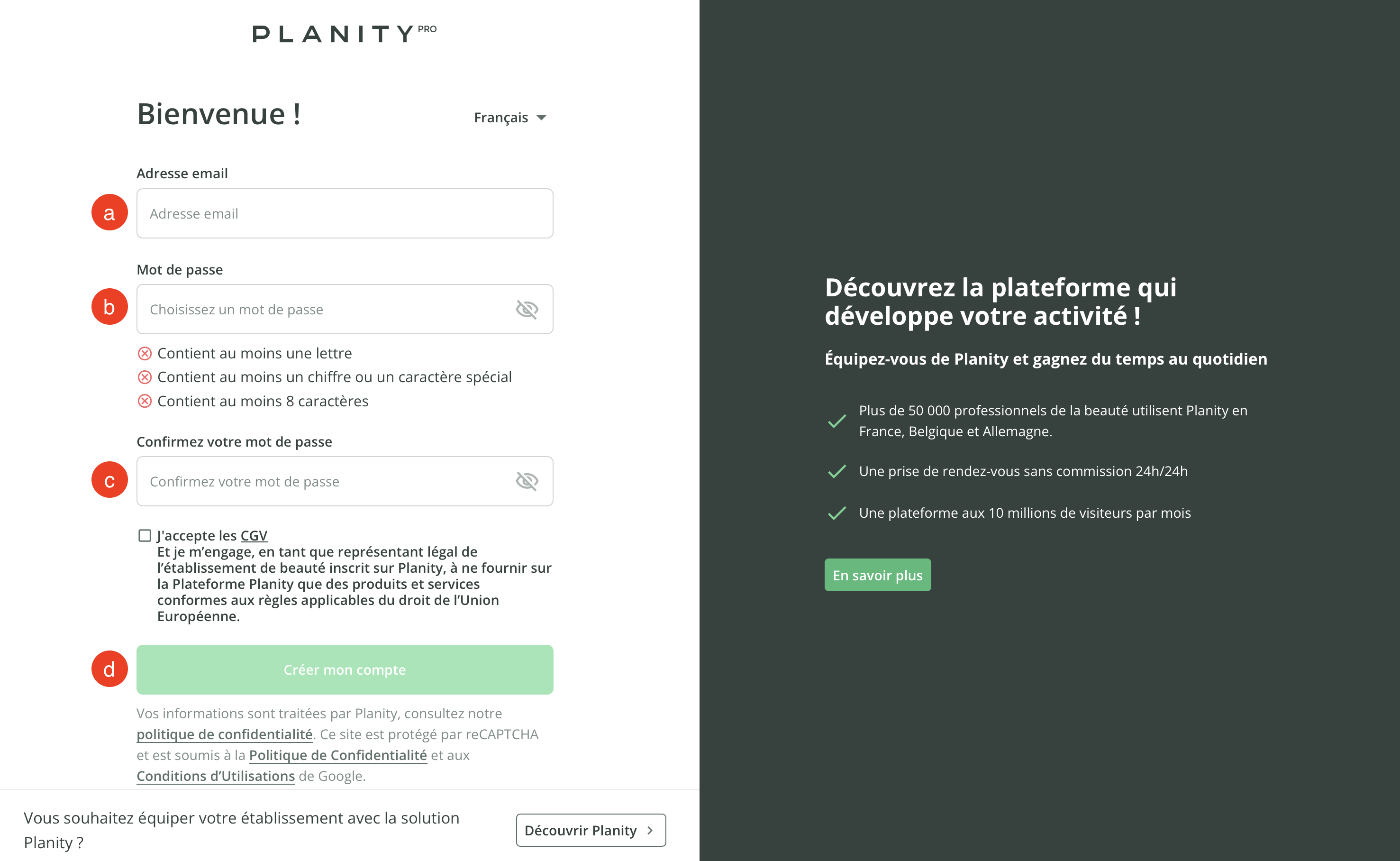
Task: Click the En savoir plus button
Action: [877, 575]
